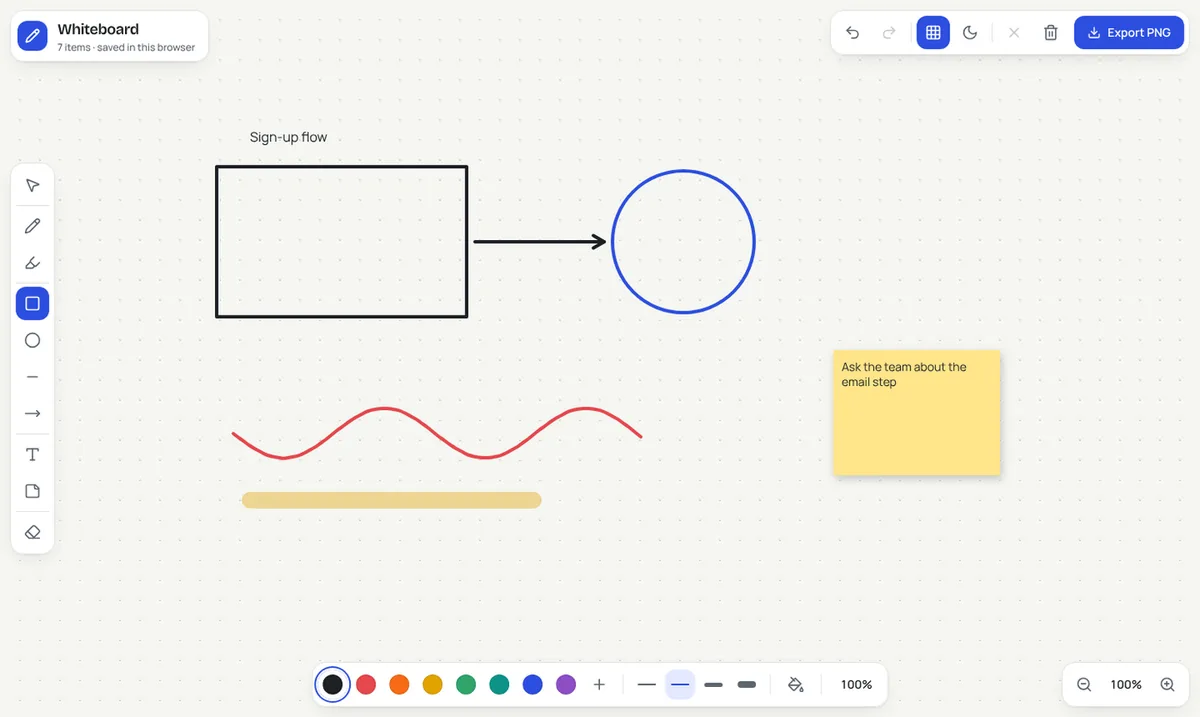Select the Eraser tool
Image resolution: width=1200 pixels, height=717 pixels.
[x=32, y=532]
